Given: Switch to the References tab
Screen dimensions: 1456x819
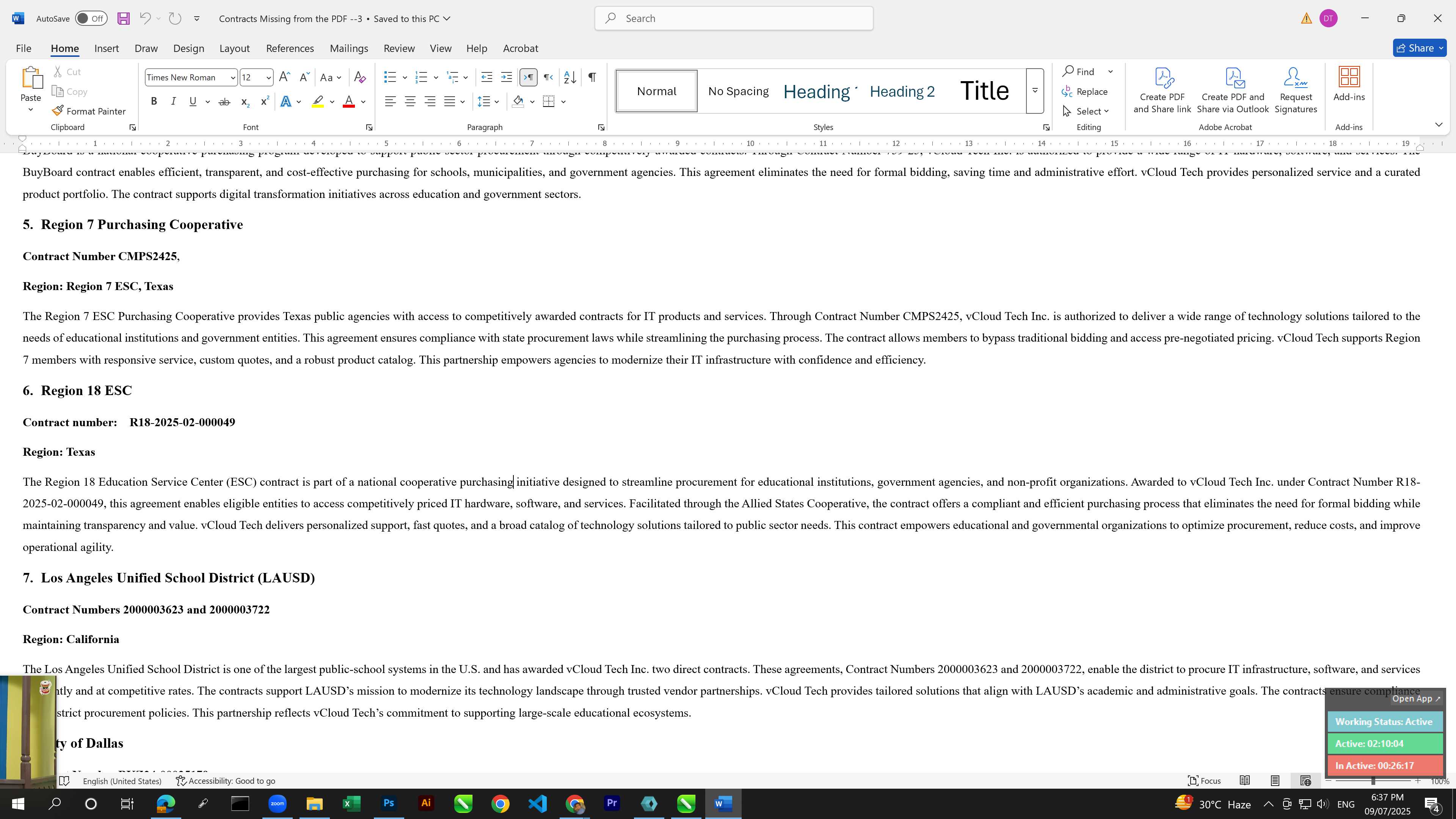Looking at the screenshot, I should [x=290, y=49].
